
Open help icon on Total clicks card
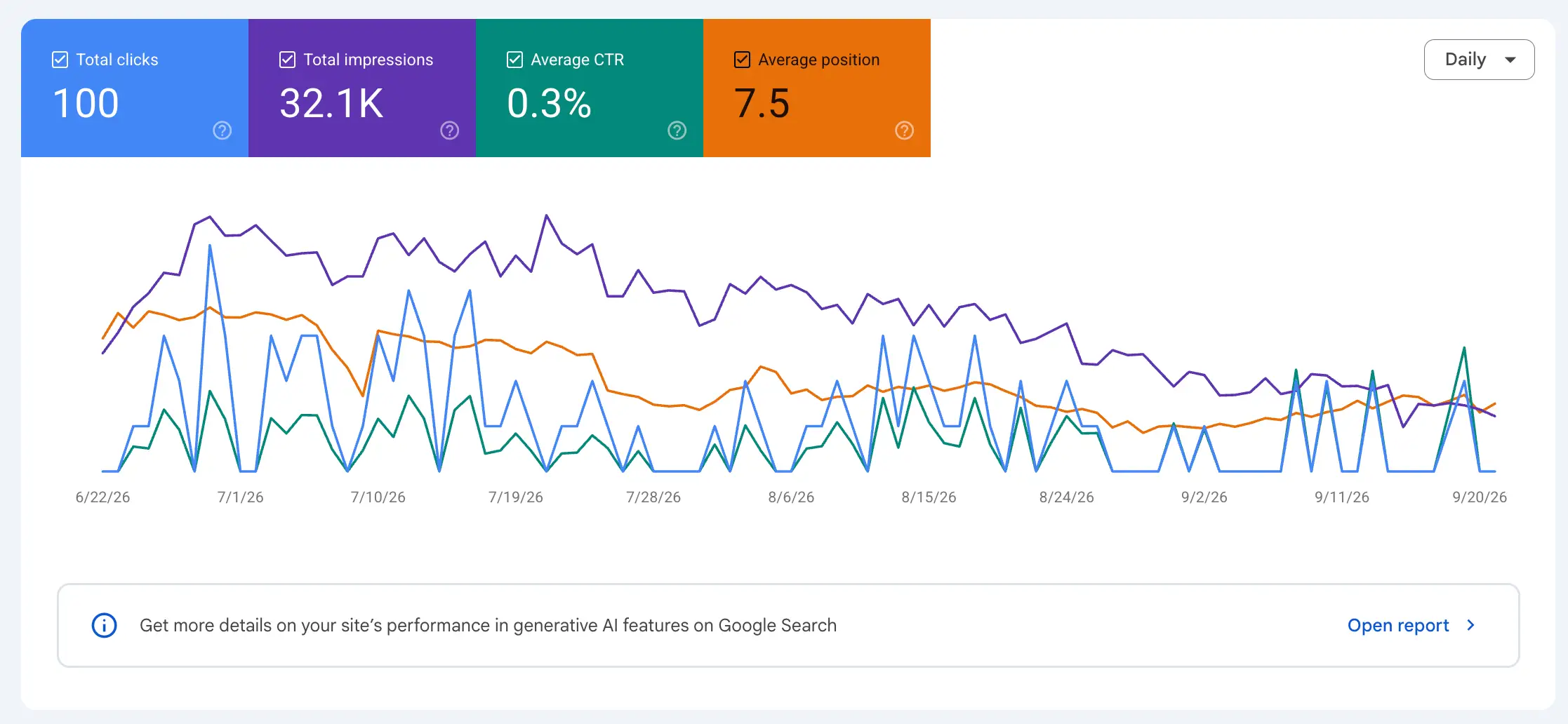coord(222,130)
